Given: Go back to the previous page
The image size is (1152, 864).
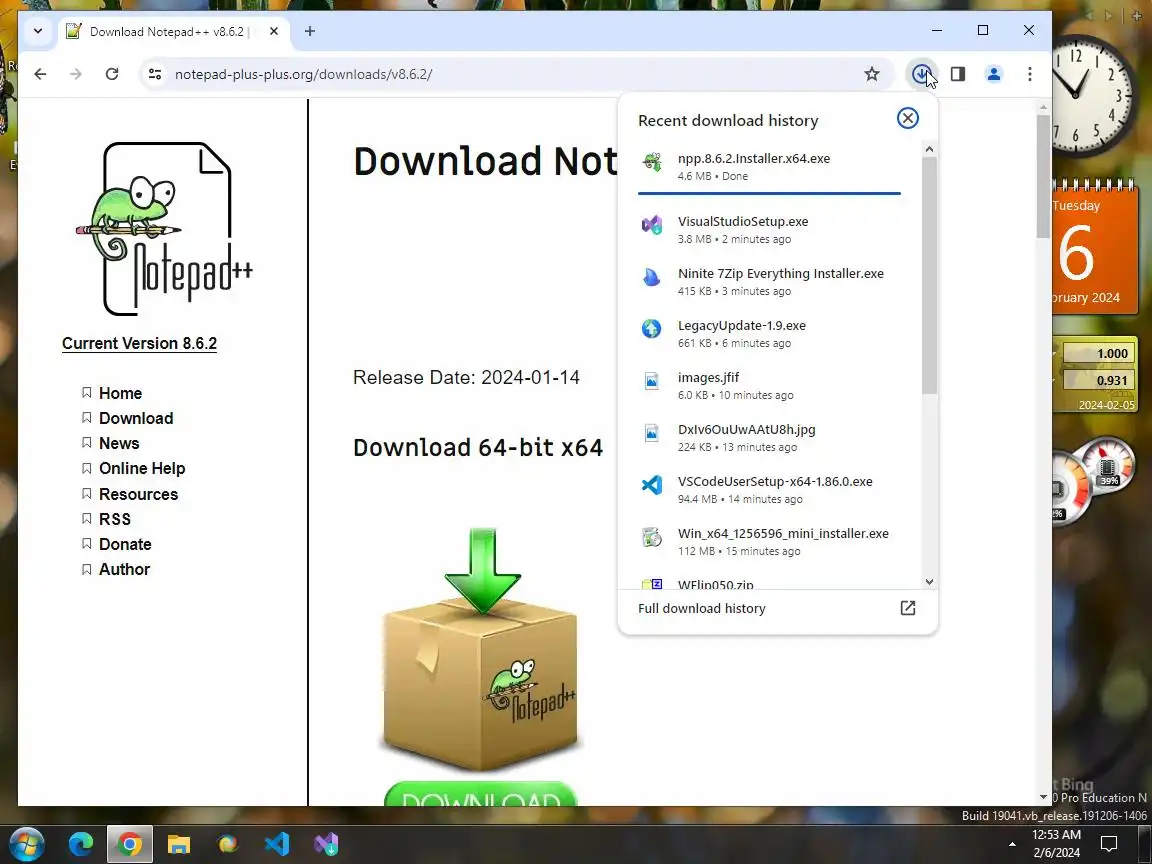Looking at the screenshot, I should (40, 73).
